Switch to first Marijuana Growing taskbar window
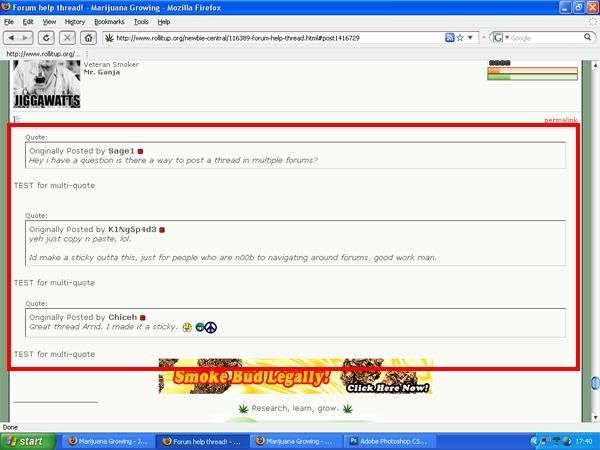The height and width of the screenshot is (450, 600). tap(108, 441)
